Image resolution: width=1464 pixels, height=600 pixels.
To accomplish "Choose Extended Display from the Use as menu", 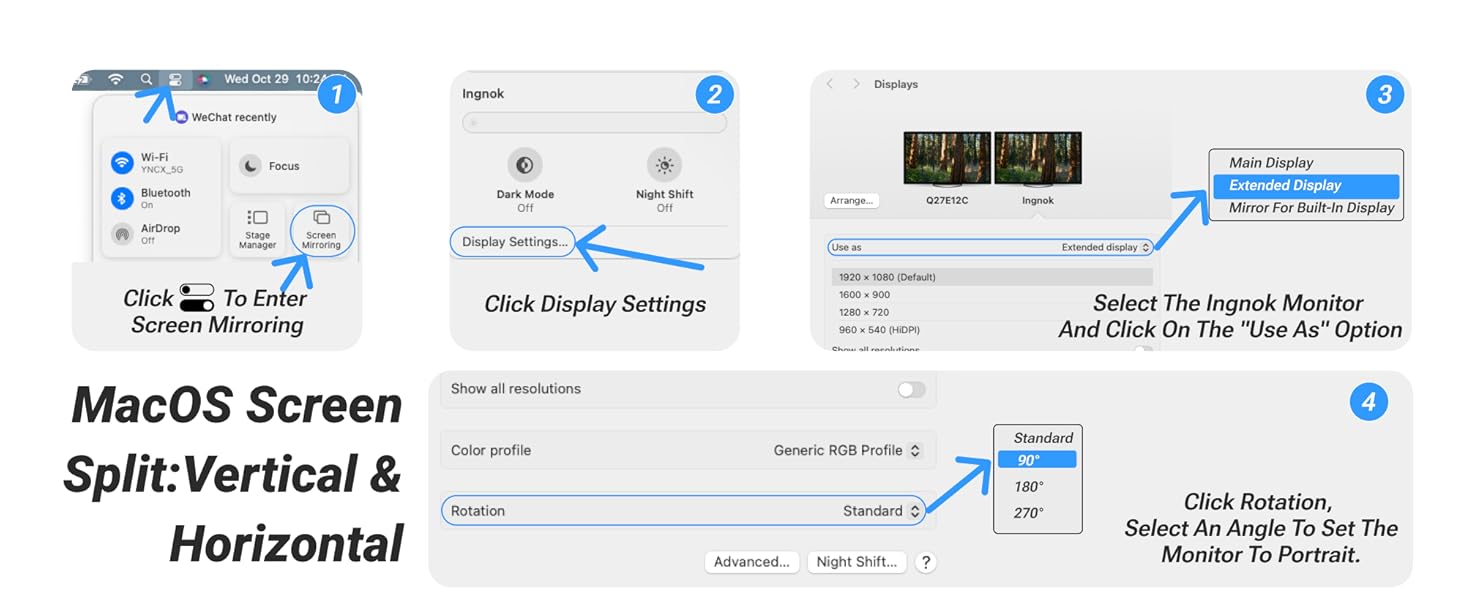I will (x=1306, y=186).
